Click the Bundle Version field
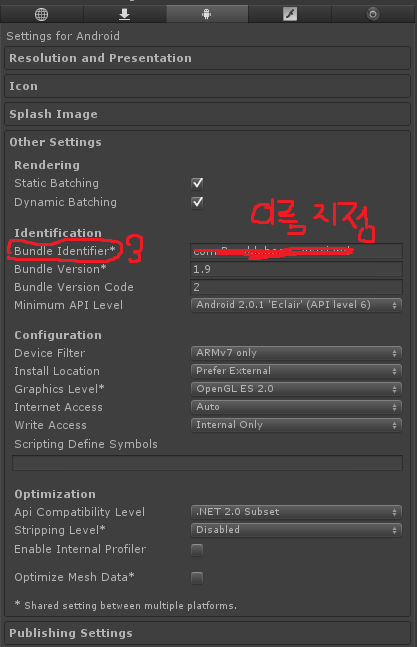The width and height of the screenshot is (417, 647). pyautogui.click(x=296, y=269)
